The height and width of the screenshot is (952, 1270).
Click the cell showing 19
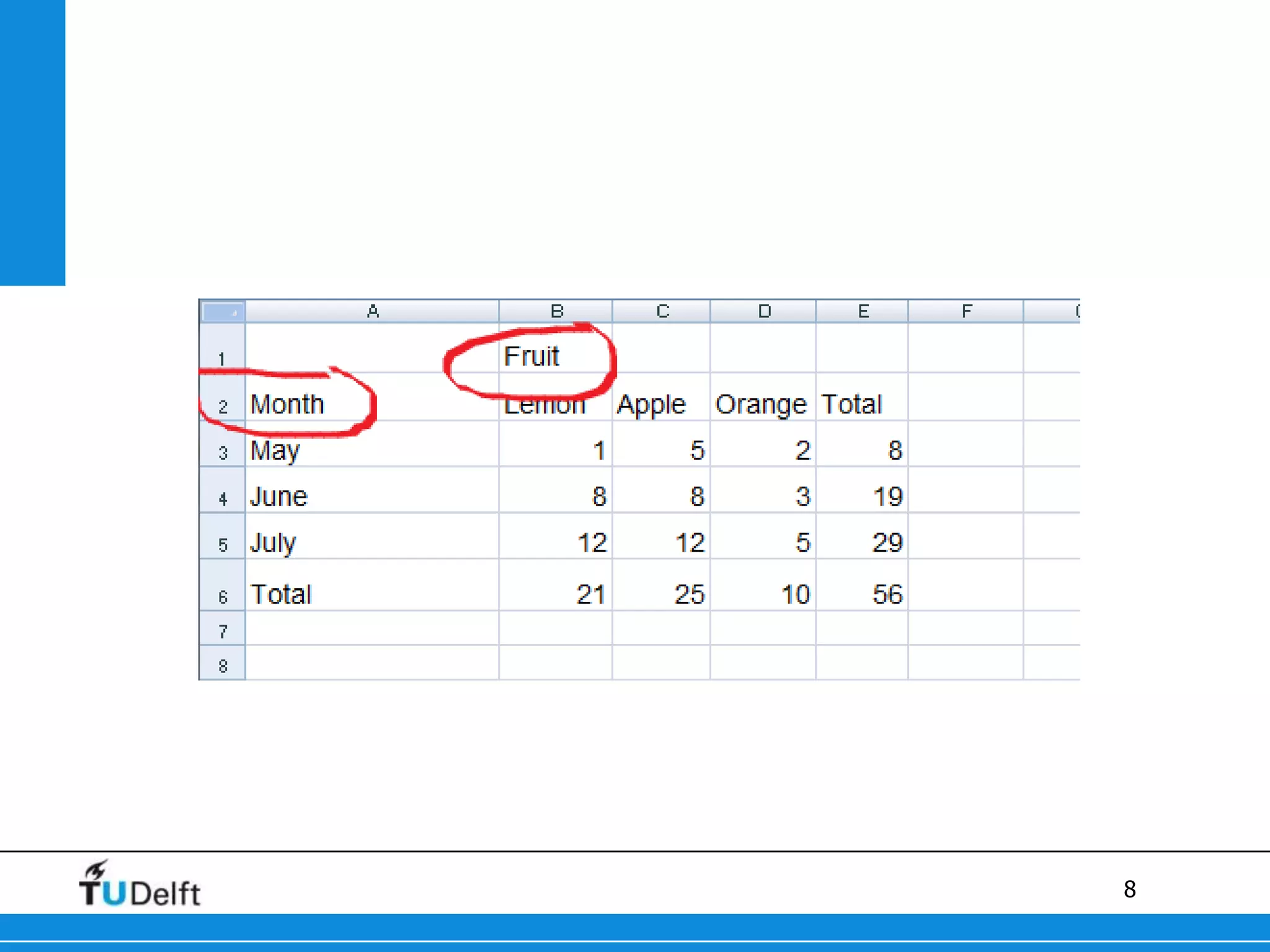point(887,496)
